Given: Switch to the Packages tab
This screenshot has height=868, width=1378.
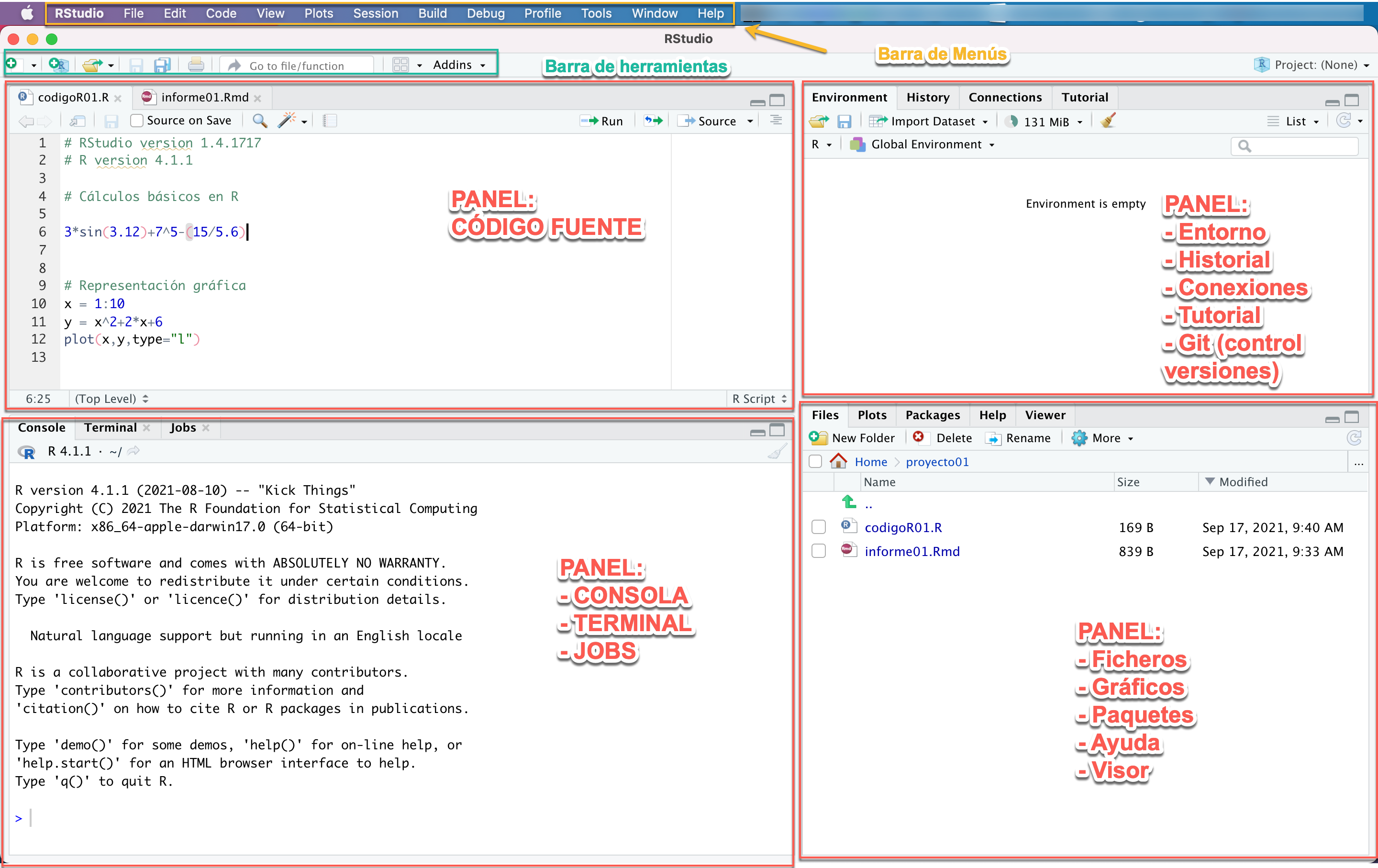Looking at the screenshot, I should click(933, 415).
